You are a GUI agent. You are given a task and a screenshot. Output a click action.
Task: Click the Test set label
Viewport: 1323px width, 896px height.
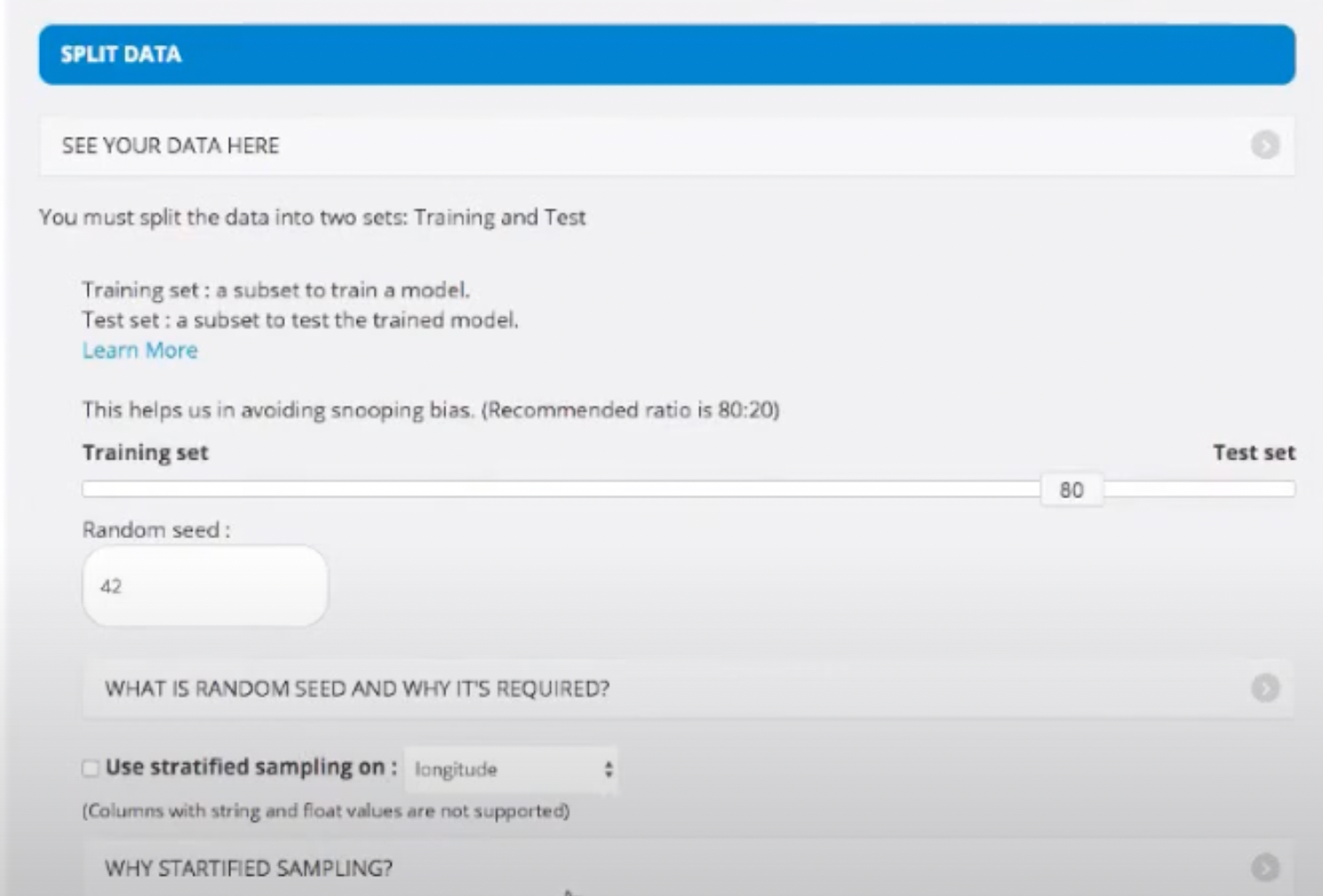point(1254,452)
